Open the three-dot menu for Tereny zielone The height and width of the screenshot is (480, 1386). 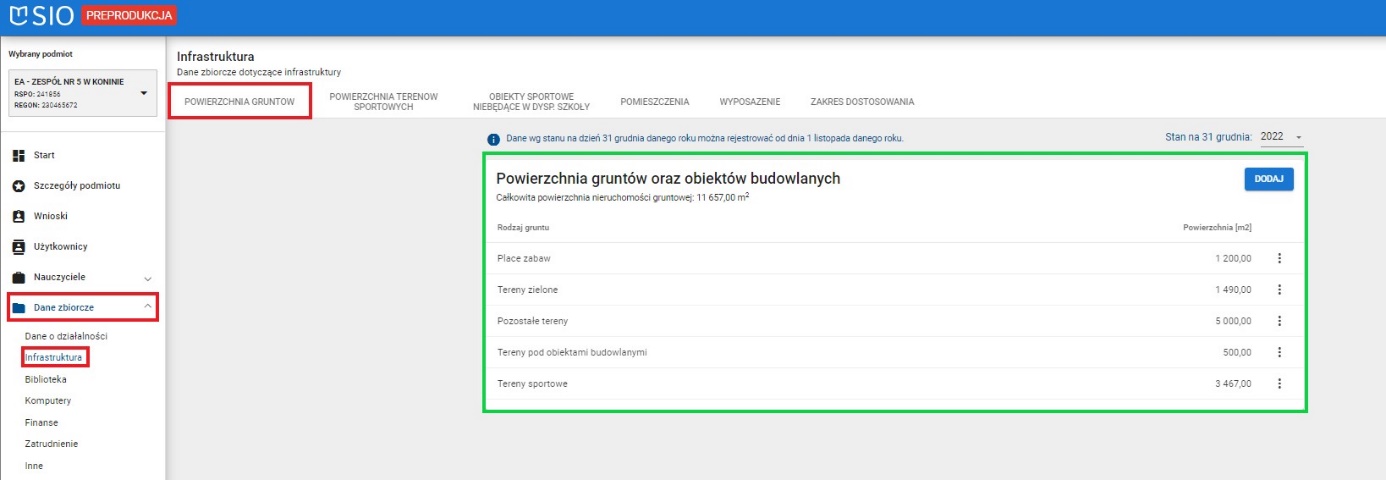tap(1279, 290)
